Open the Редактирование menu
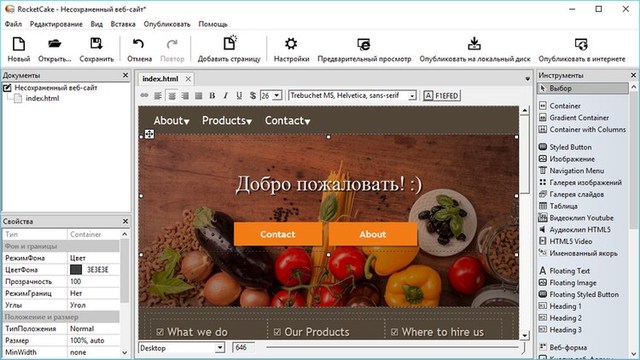640x360 pixels. (x=56, y=24)
